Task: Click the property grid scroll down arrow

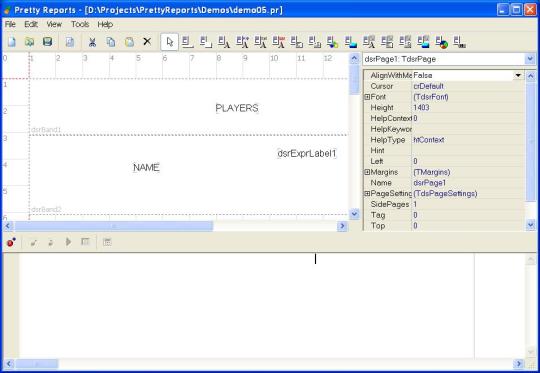Action: [x=530, y=225]
